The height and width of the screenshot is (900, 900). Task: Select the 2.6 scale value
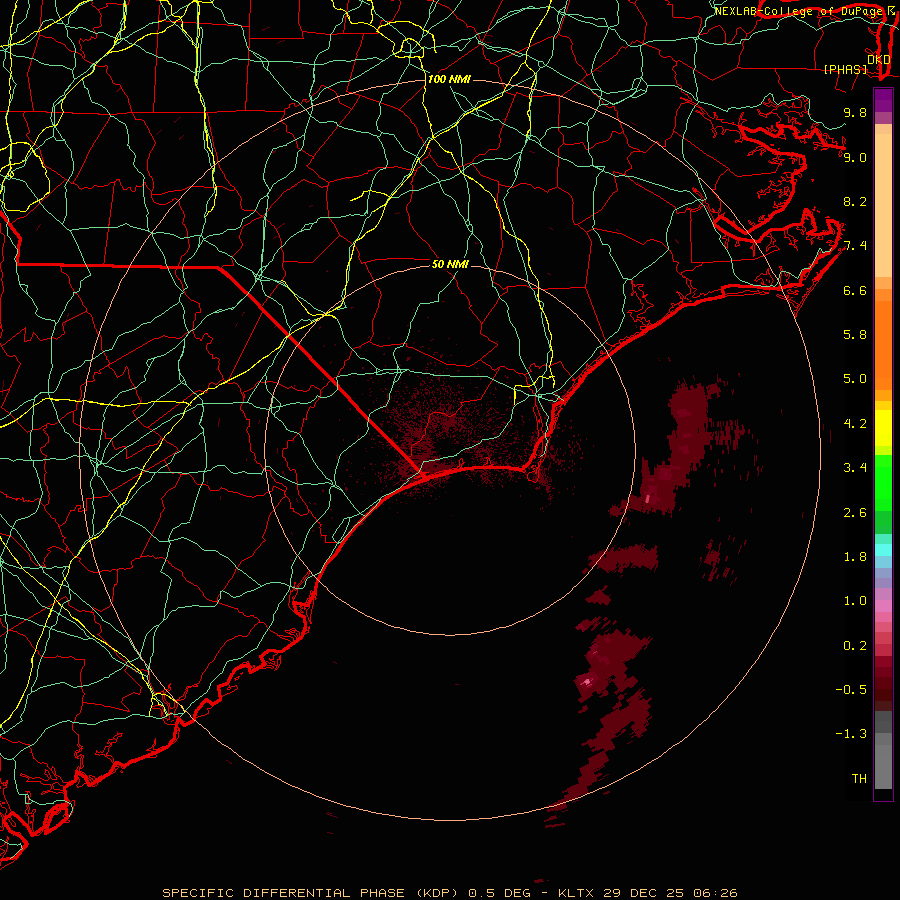click(x=855, y=513)
